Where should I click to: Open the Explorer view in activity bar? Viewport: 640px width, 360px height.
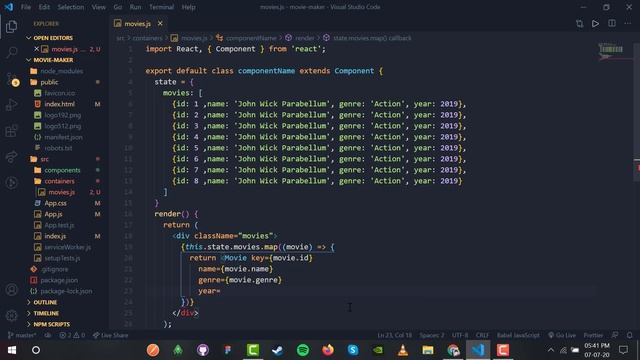point(11,27)
